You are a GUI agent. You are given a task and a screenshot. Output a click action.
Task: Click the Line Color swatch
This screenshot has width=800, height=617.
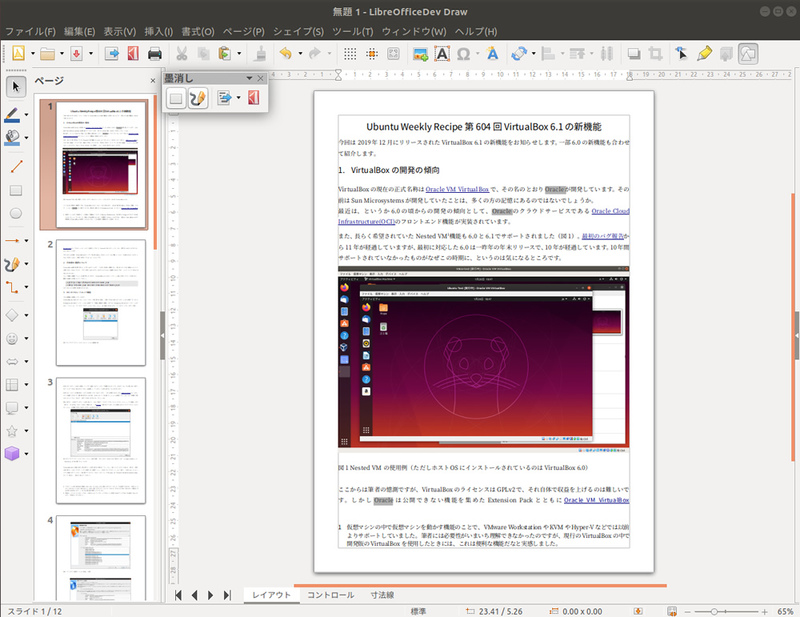12,115
